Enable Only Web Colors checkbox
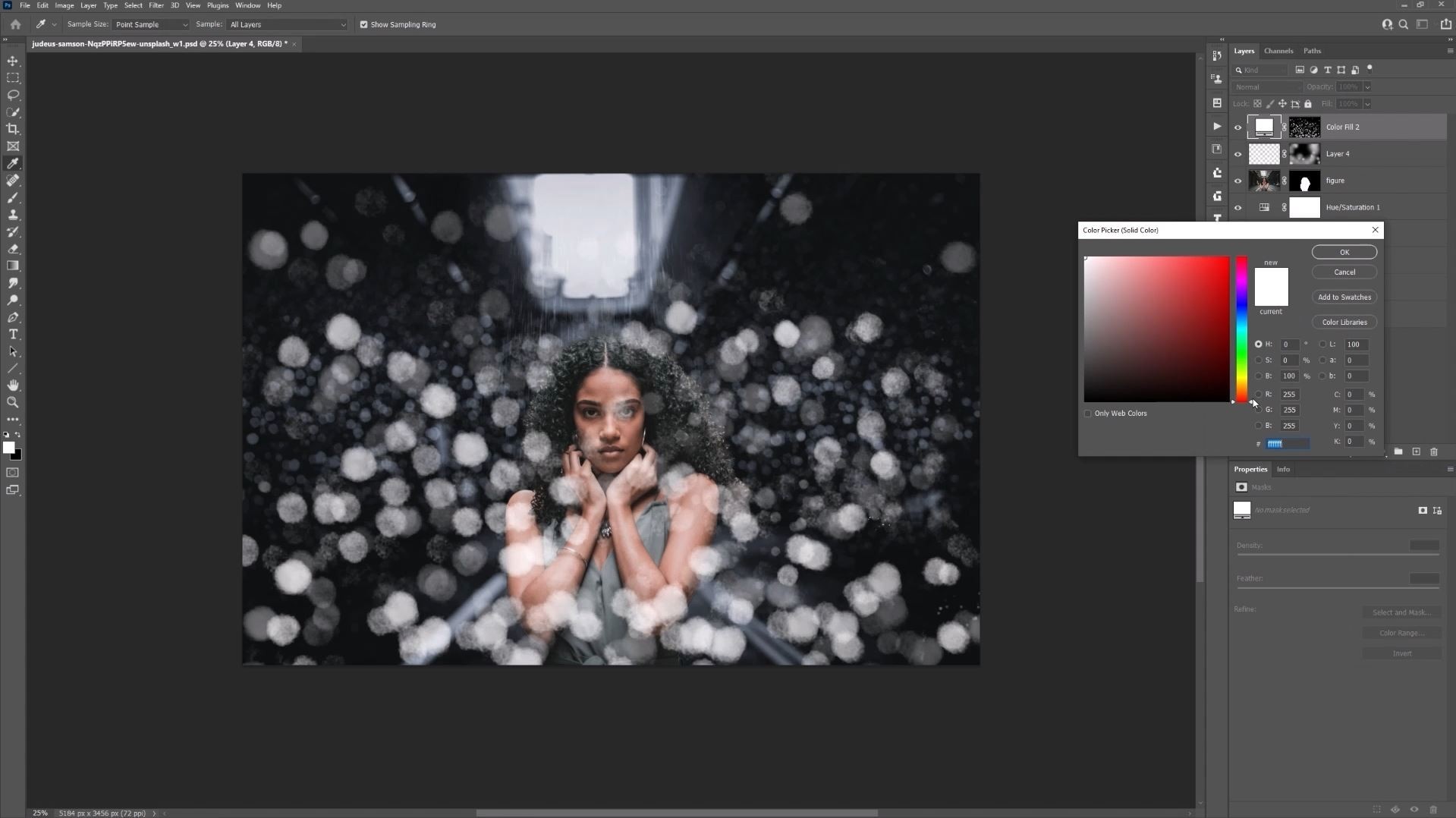This screenshot has height=818, width=1456. (x=1088, y=414)
